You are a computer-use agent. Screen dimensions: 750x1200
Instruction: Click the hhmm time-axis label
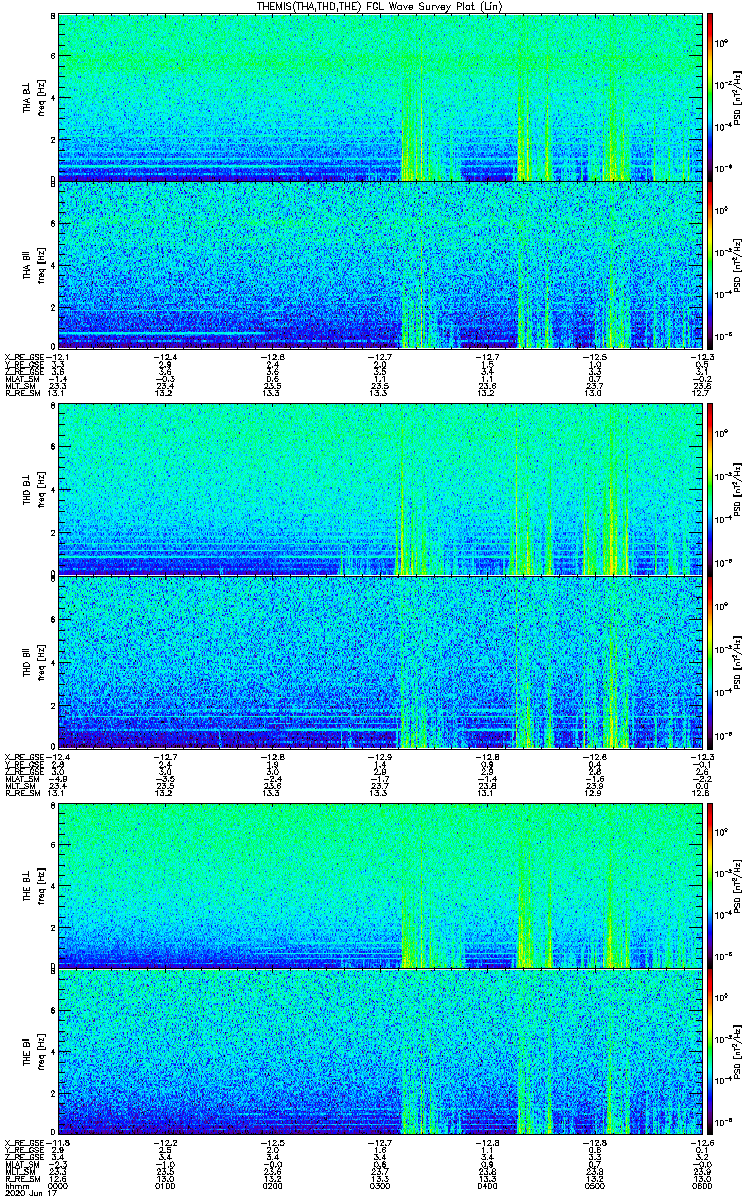(x=16, y=1184)
